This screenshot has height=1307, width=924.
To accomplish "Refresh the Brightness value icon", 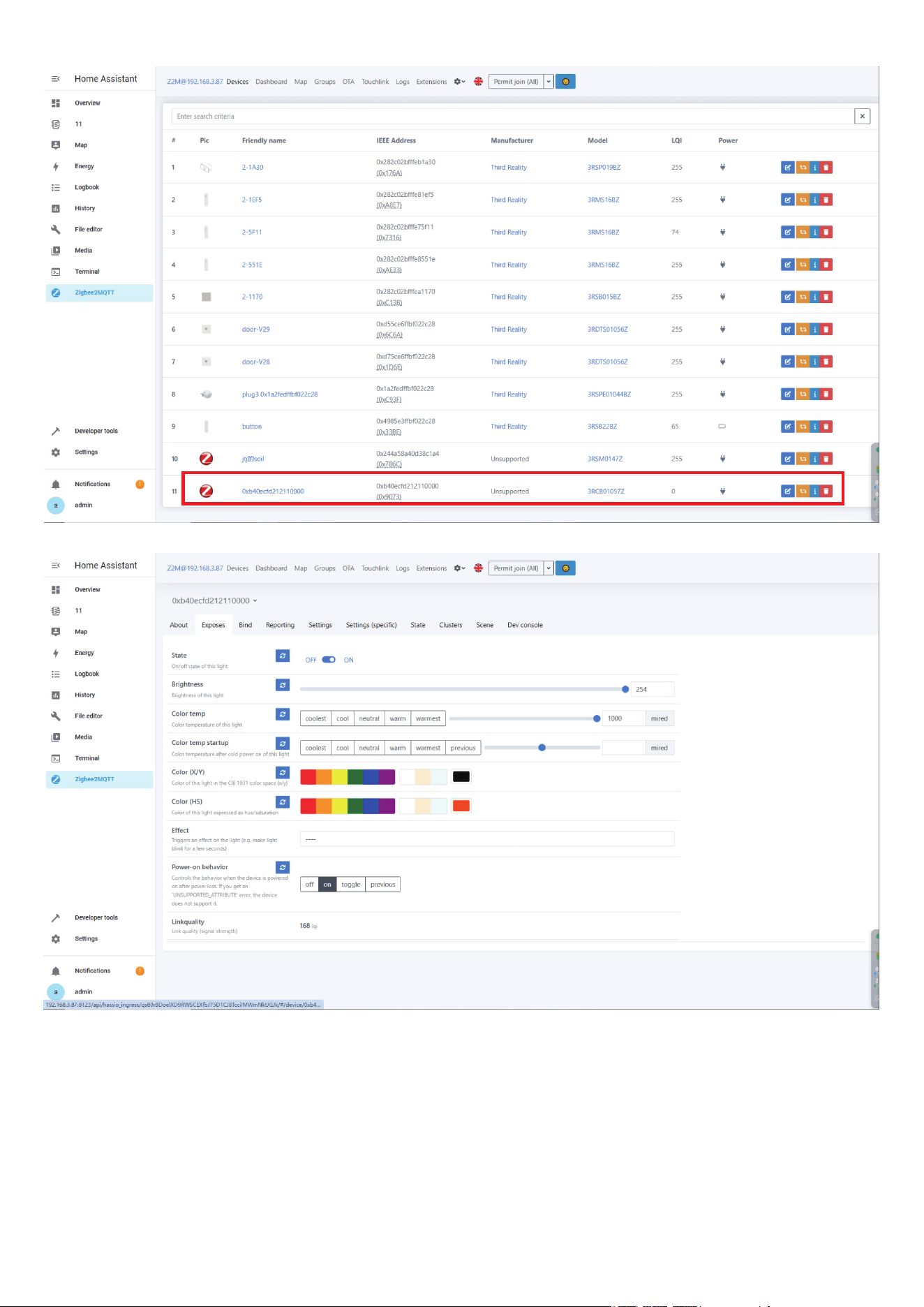I will tap(283, 685).
